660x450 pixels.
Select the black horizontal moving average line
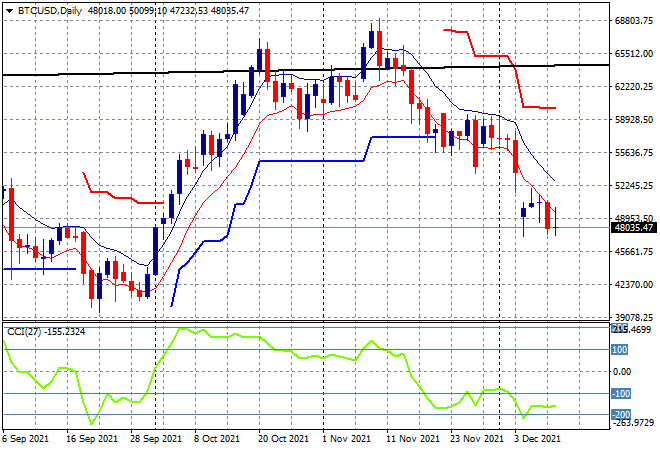pos(150,72)
